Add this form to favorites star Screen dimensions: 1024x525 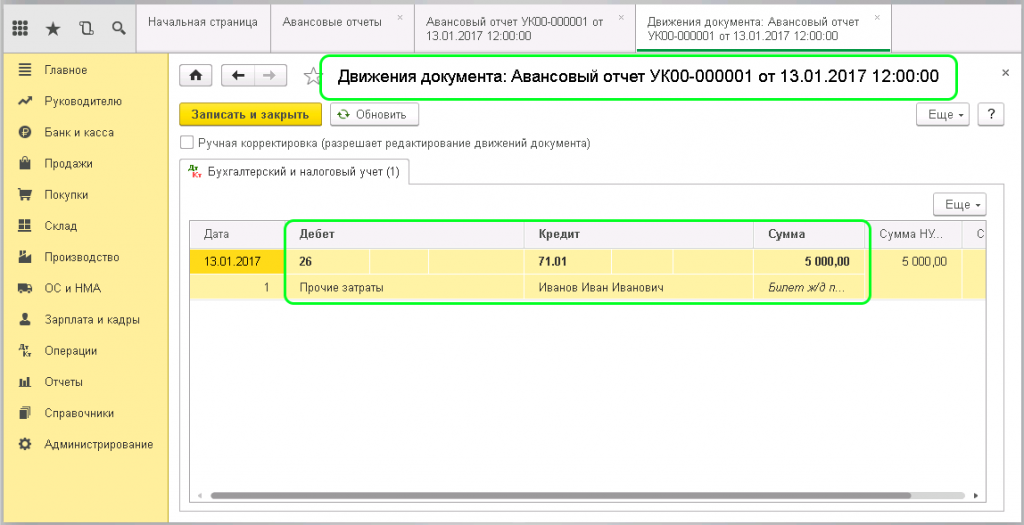(313, 76)
